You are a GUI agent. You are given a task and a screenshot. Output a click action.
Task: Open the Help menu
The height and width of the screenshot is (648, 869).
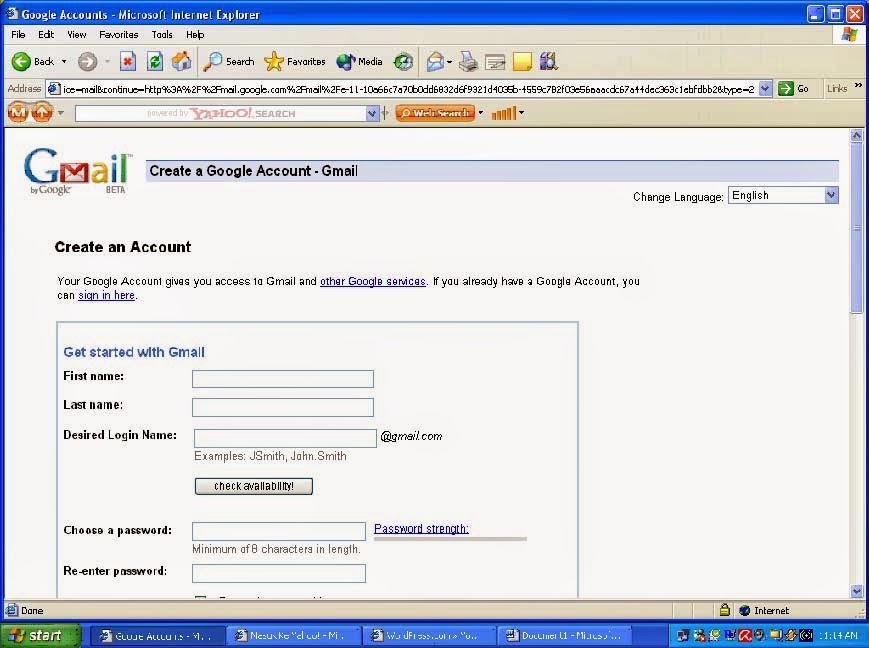click(x=195, y=34)
